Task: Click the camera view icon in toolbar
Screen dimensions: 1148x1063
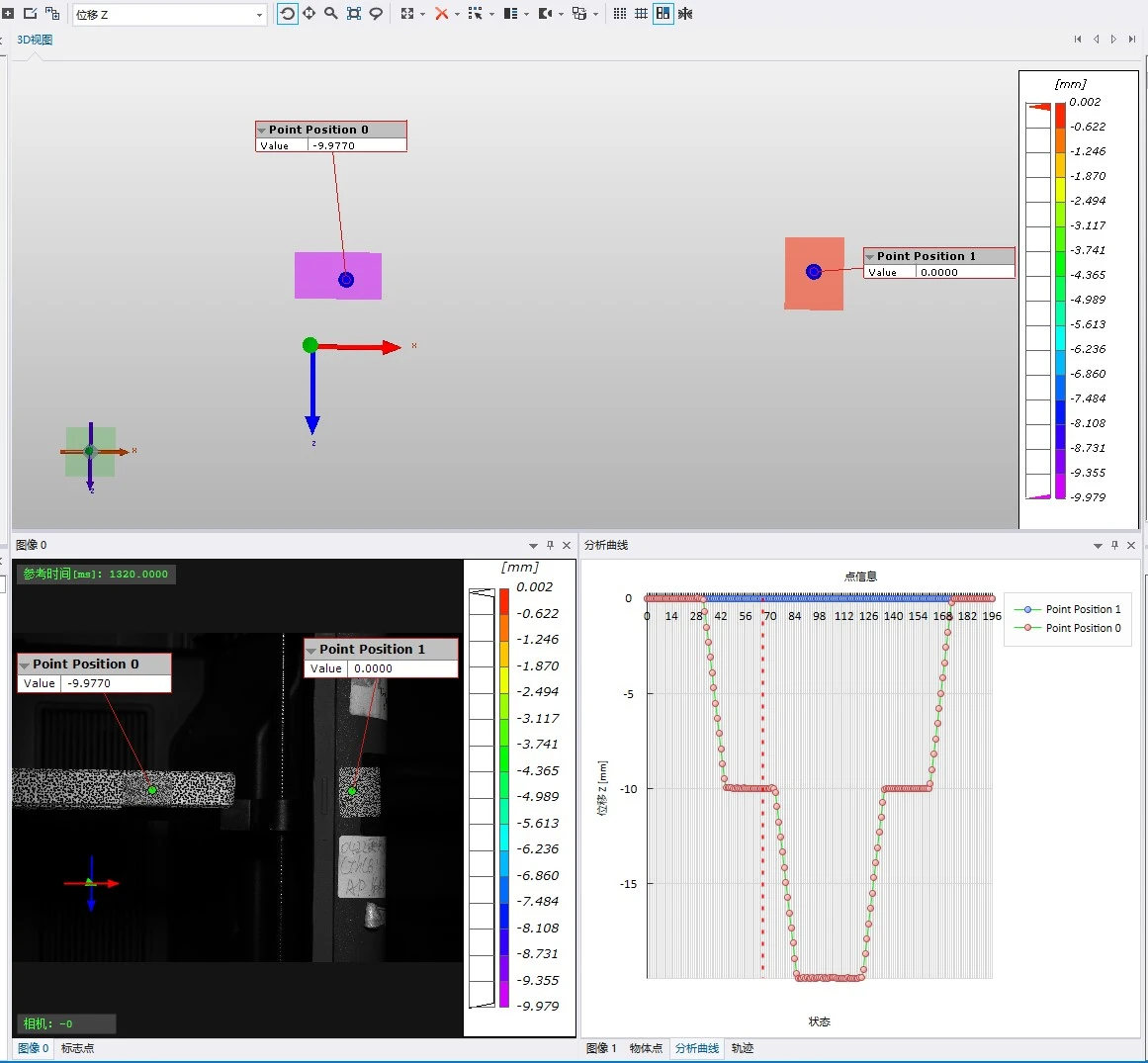Action: click(x=545, y=13)
